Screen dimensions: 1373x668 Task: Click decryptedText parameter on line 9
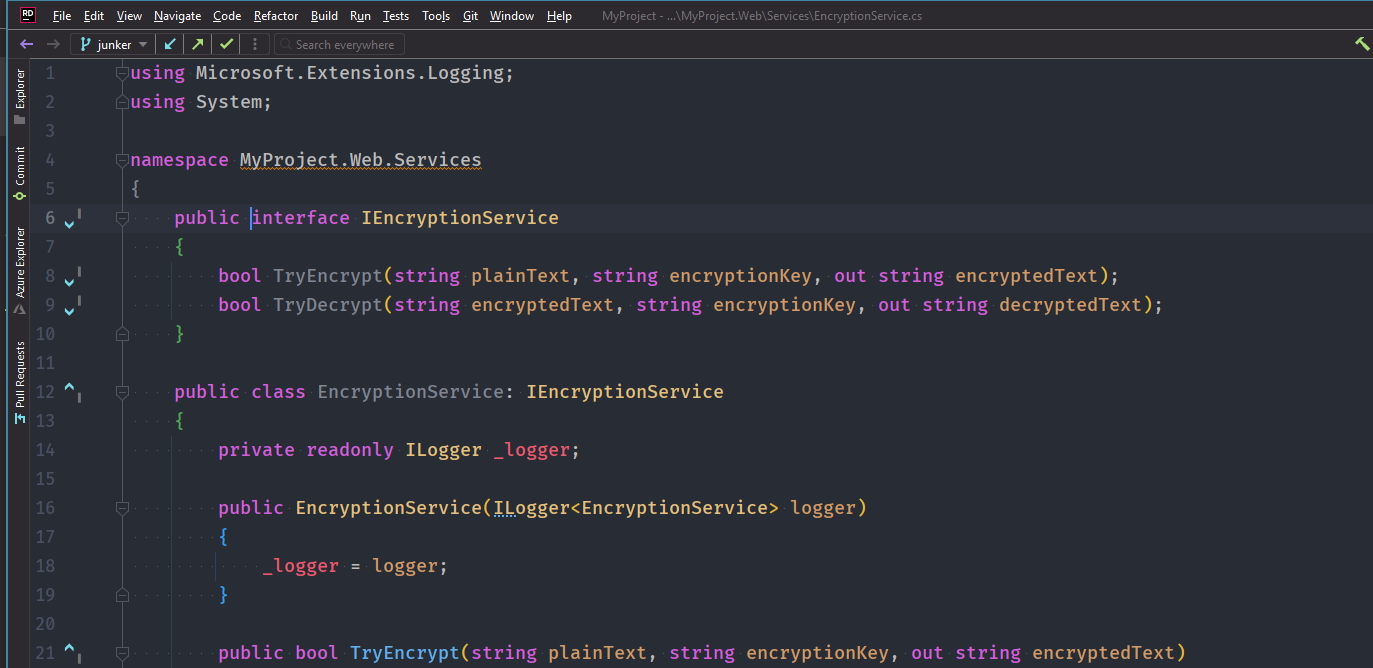(x=1070, y=305)
